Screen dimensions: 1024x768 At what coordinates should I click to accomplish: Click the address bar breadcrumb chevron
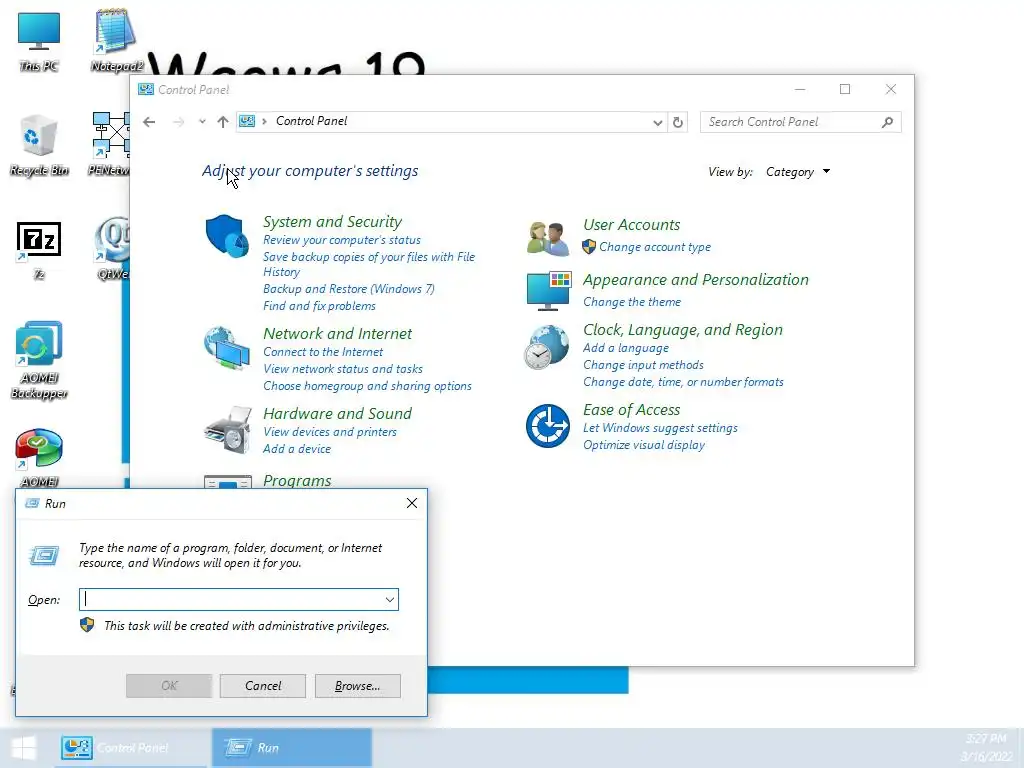click(264, 121)
